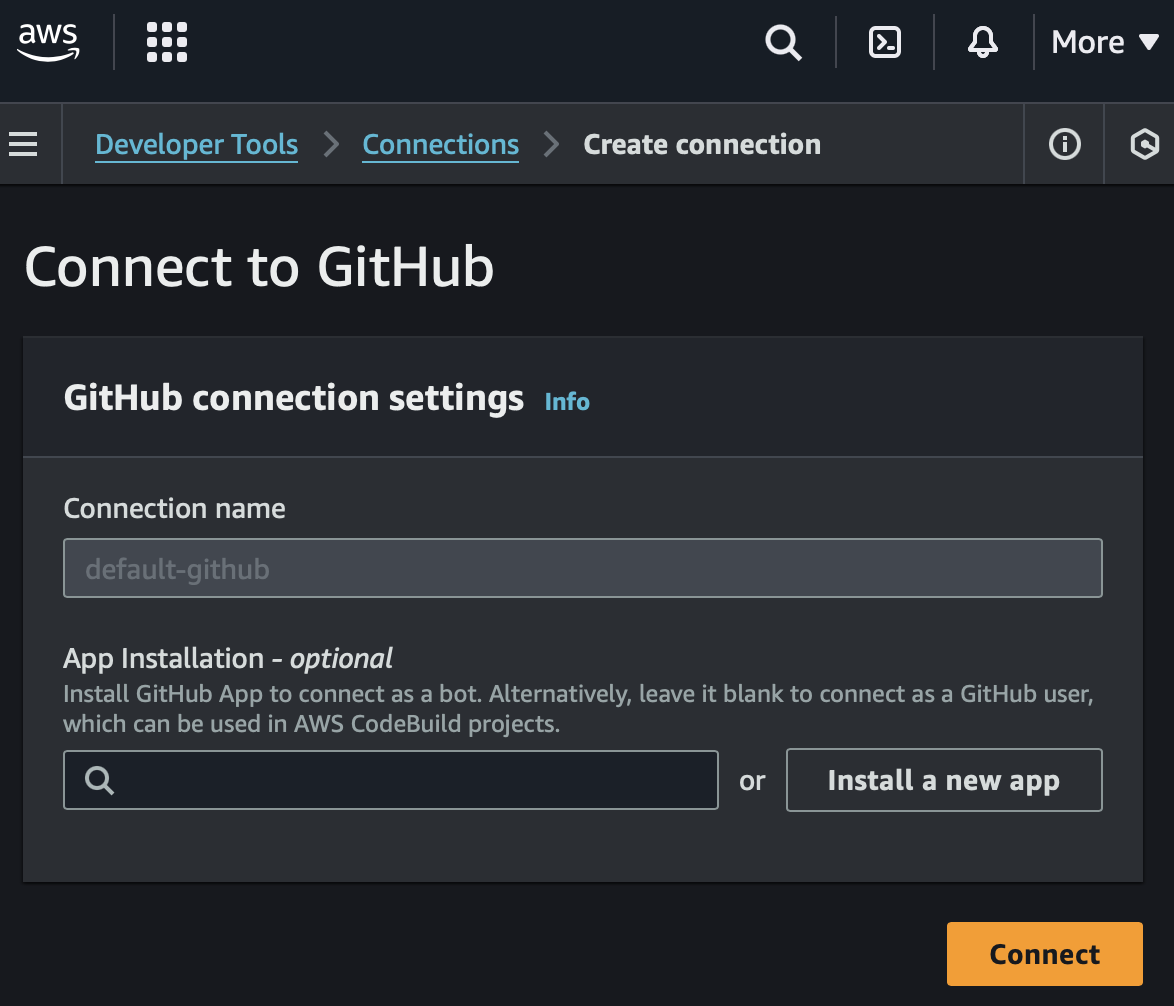Viewport: 1174px width, 1006px height.
Task: Select Connections in the breadcrumb trail
Action: point(440,145)
